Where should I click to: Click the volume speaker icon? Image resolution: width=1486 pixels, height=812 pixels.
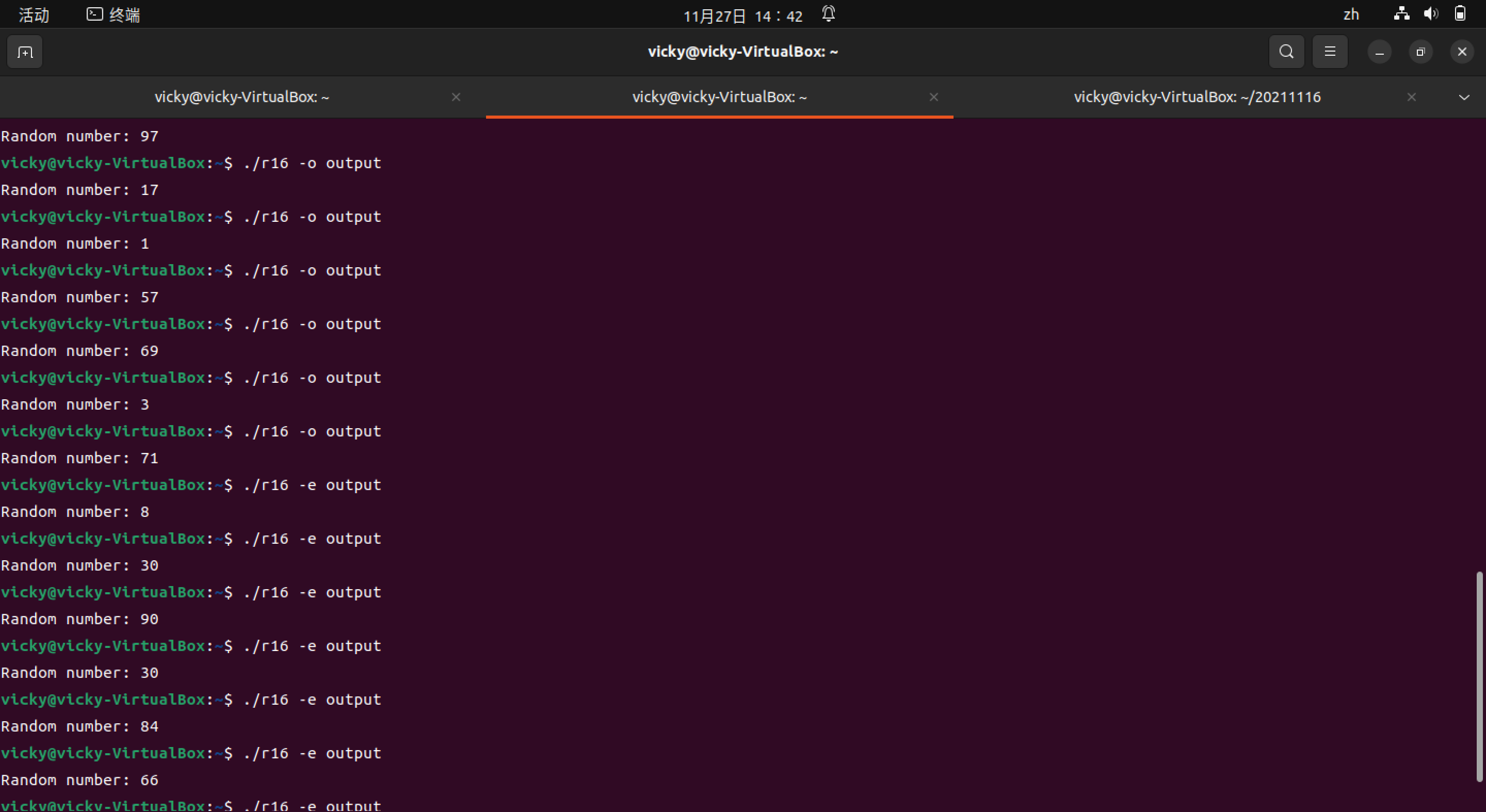[1431, 14]
